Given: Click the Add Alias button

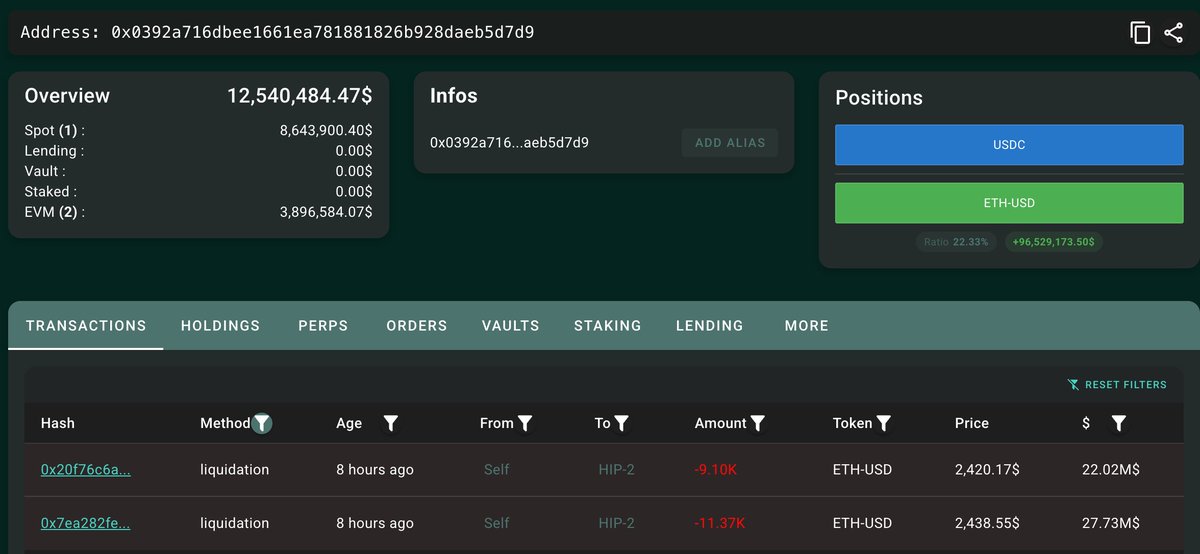Looking at the screenshot, I should coord(730,142).
